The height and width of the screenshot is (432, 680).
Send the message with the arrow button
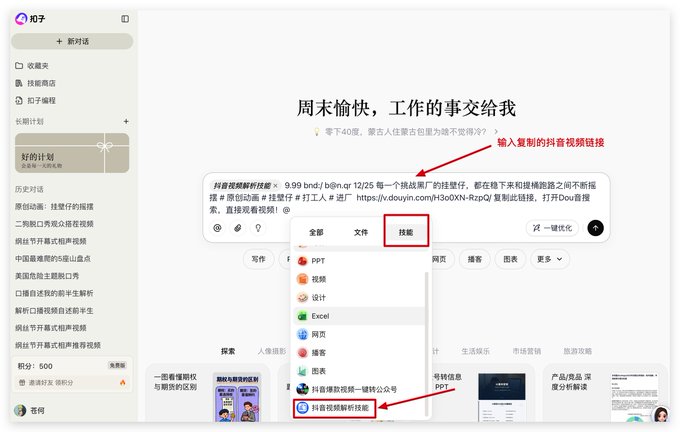[595, 228]
